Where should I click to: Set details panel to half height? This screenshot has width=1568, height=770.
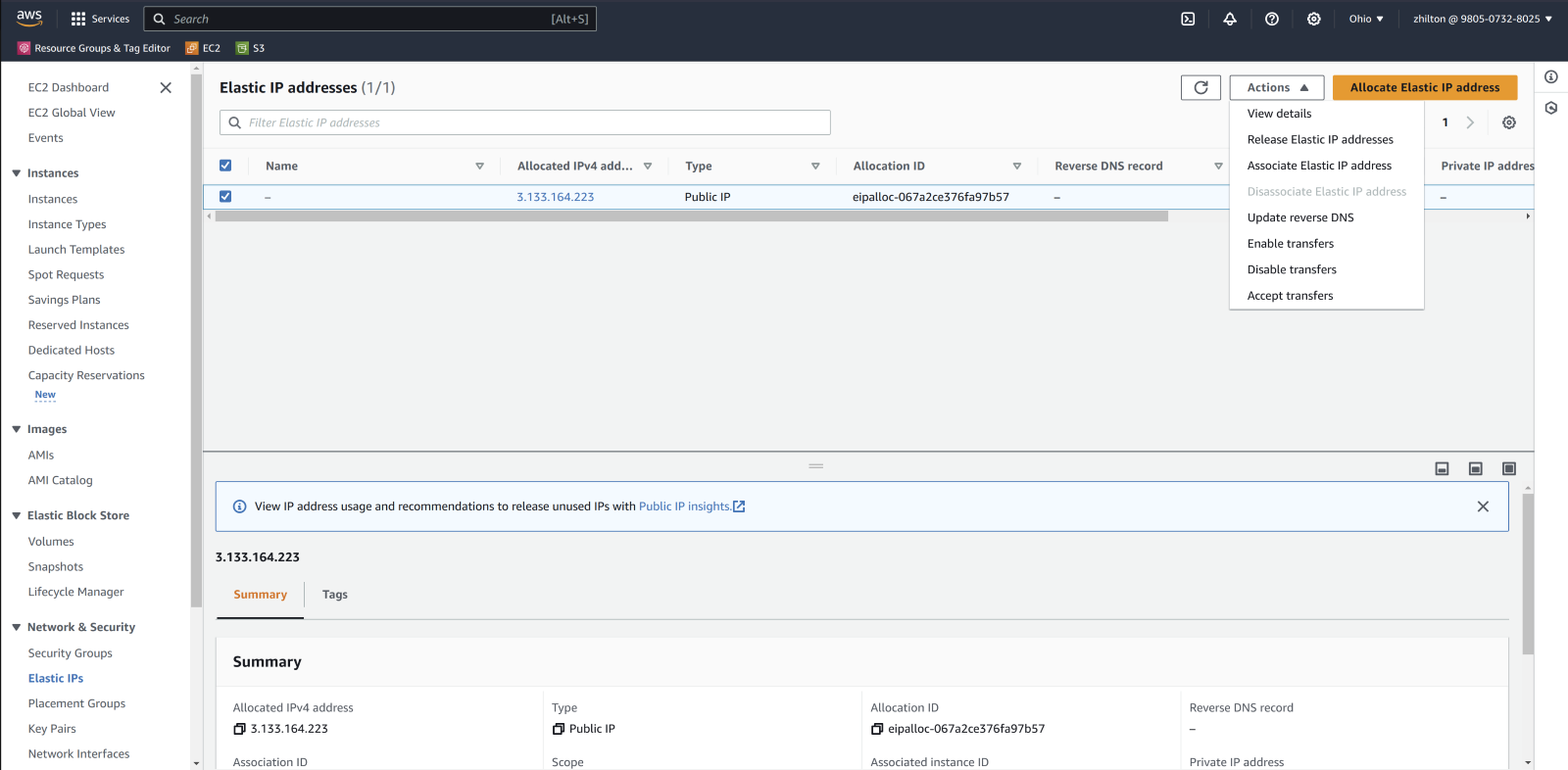point(1476,468)
